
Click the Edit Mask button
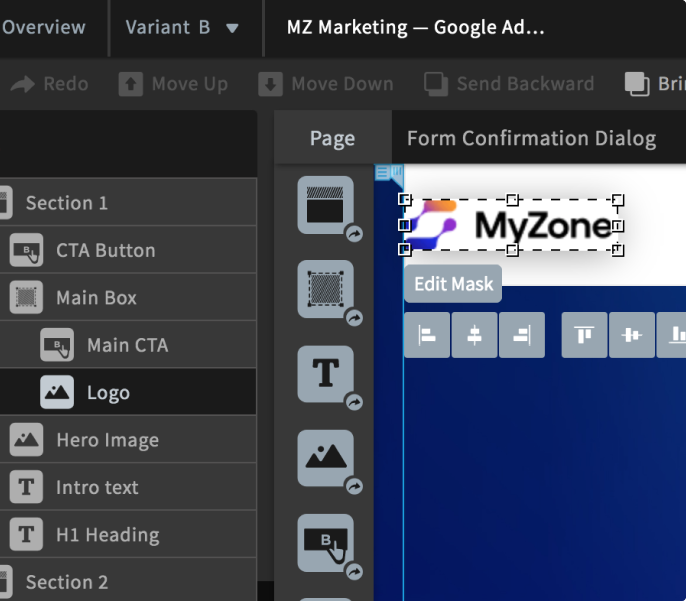[x=453, y=284]
